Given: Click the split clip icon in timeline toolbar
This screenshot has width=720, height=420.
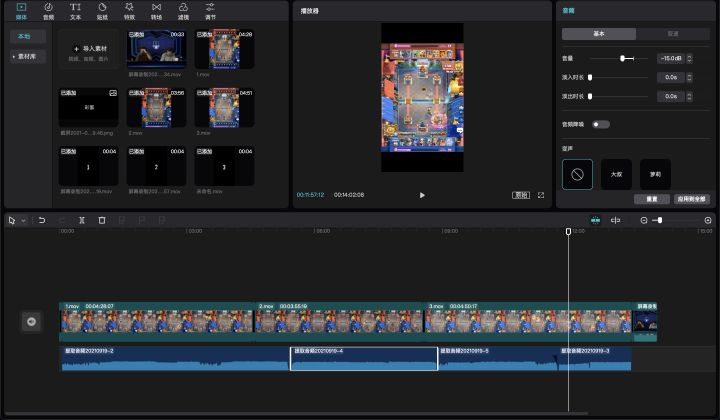Looking at the screenshot, I should tap(82, 220).
